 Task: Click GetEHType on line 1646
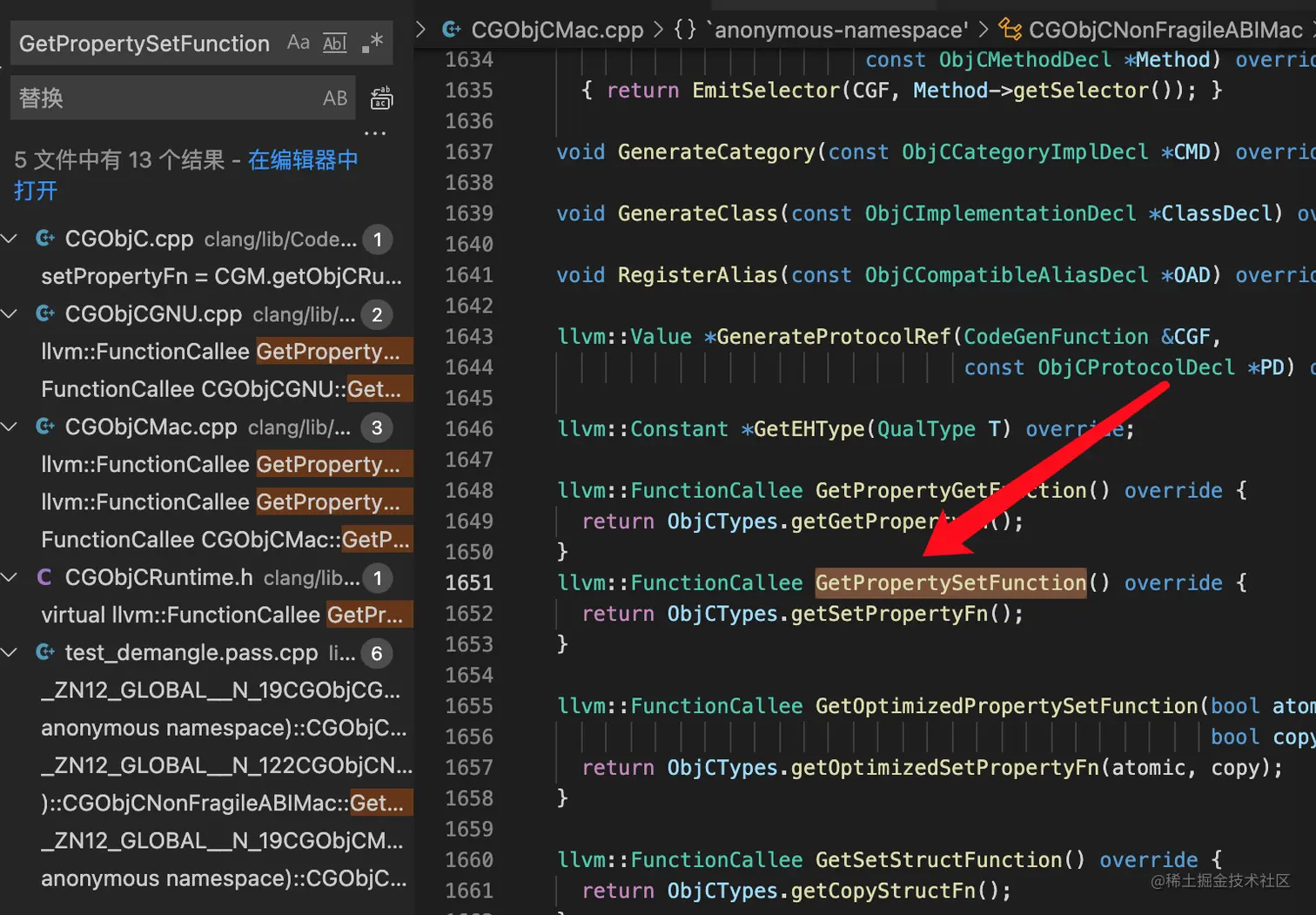click(x=809, y=428)
